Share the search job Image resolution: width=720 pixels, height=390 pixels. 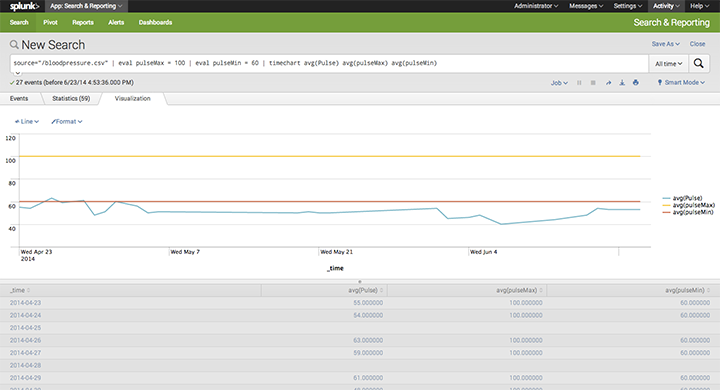pos(608,83)
